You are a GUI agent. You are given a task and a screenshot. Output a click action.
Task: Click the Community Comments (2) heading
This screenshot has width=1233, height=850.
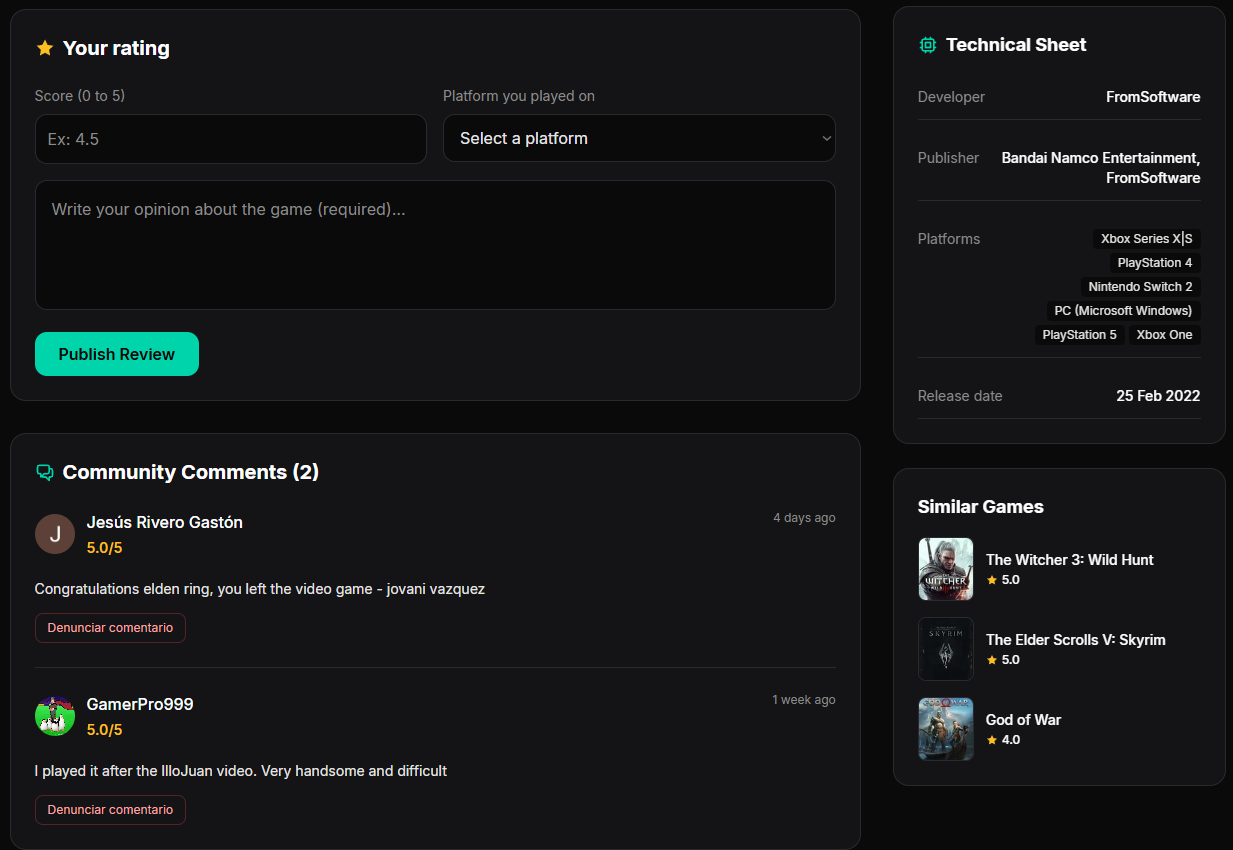pos(191,472)
